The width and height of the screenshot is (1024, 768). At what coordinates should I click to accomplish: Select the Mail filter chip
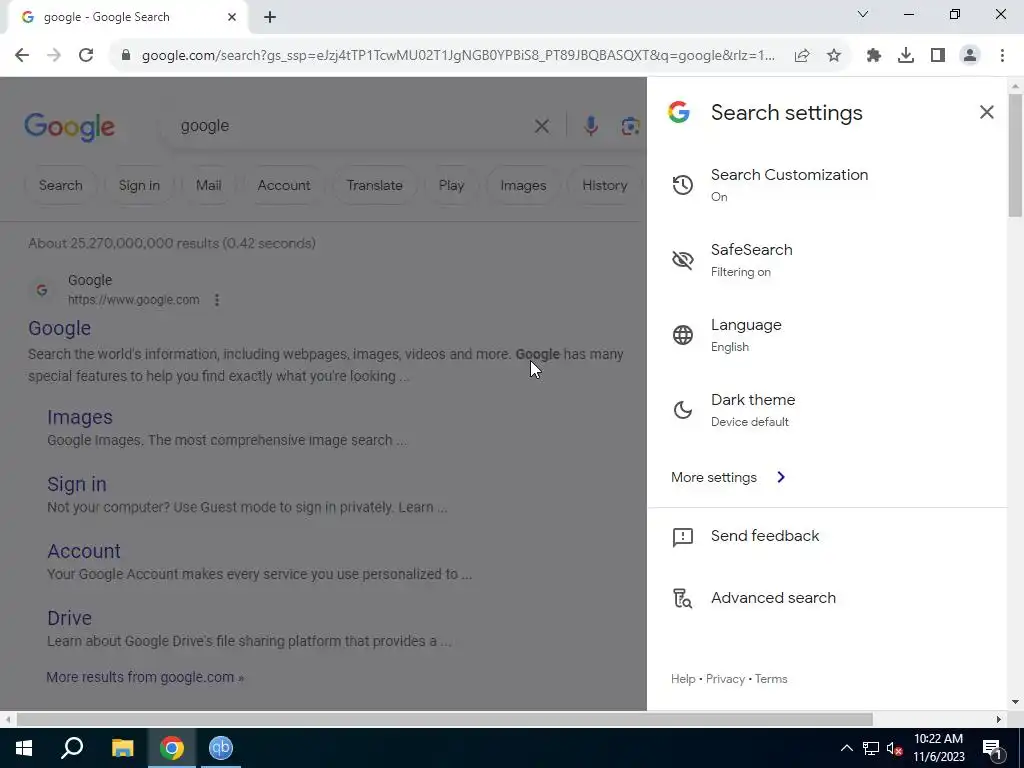click(x=208, y=185)
